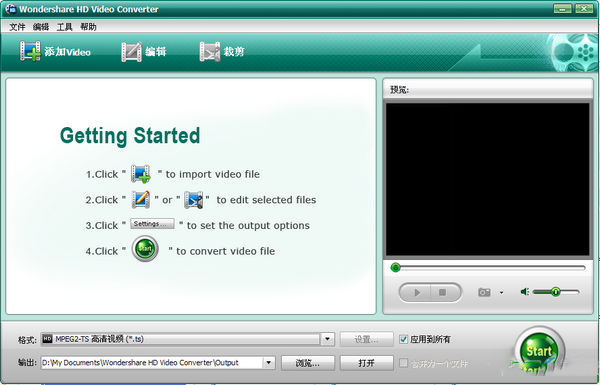Close the Wondershare HD Video Converter window

tap(584, 8)
